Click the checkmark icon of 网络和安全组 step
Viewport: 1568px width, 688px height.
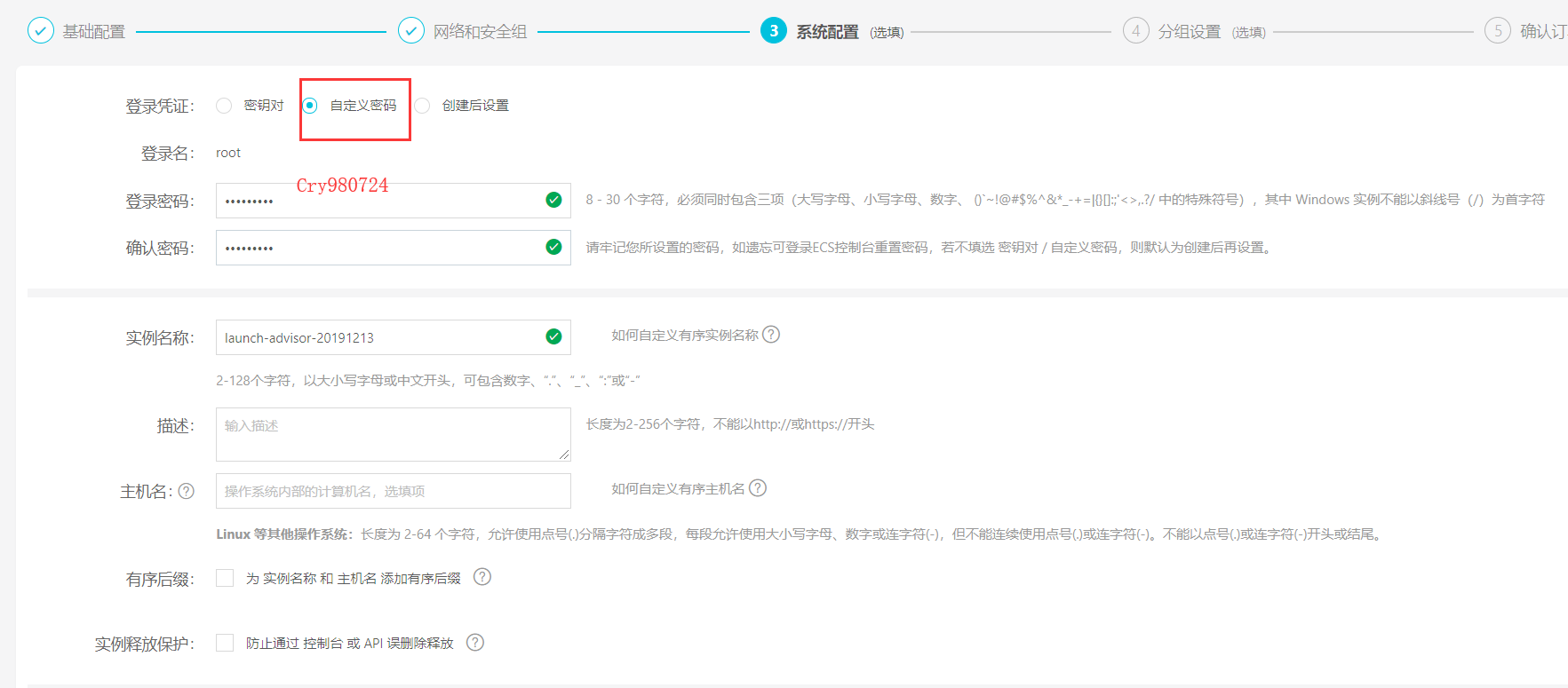411,31
